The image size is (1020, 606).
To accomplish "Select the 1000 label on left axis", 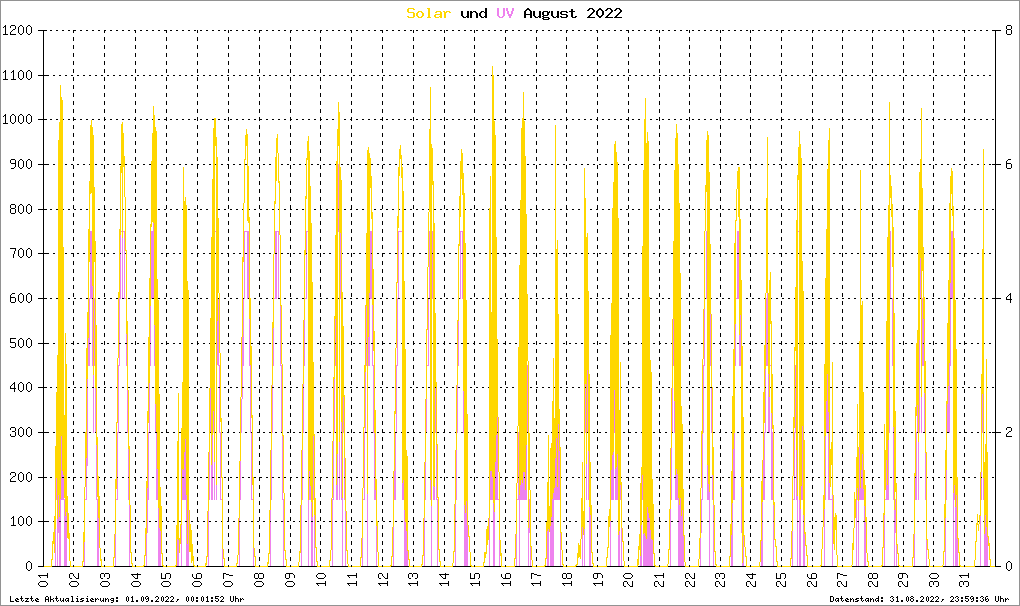I will coord(19,120).
